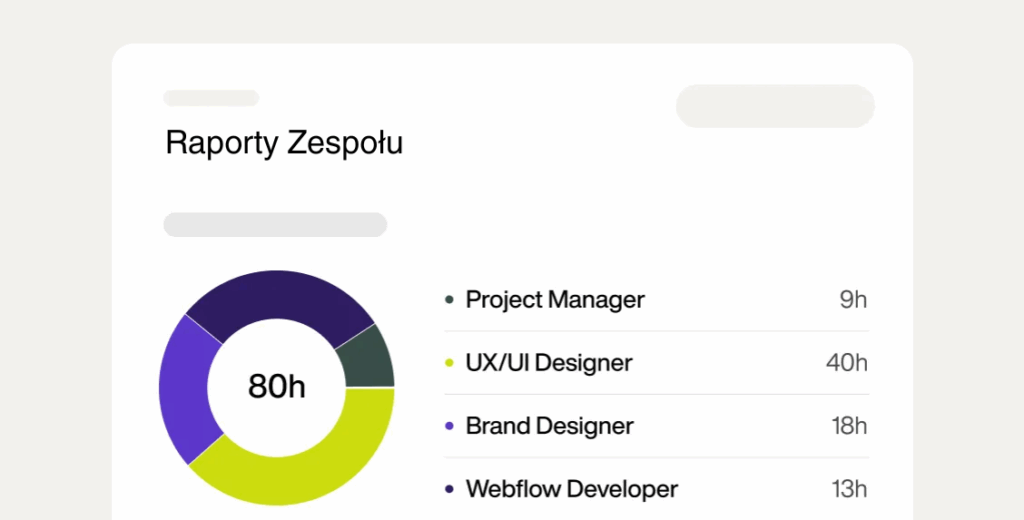Select the Webflow Developer legend label
The height and width of the screenshot is (520, 1024).
572,489
